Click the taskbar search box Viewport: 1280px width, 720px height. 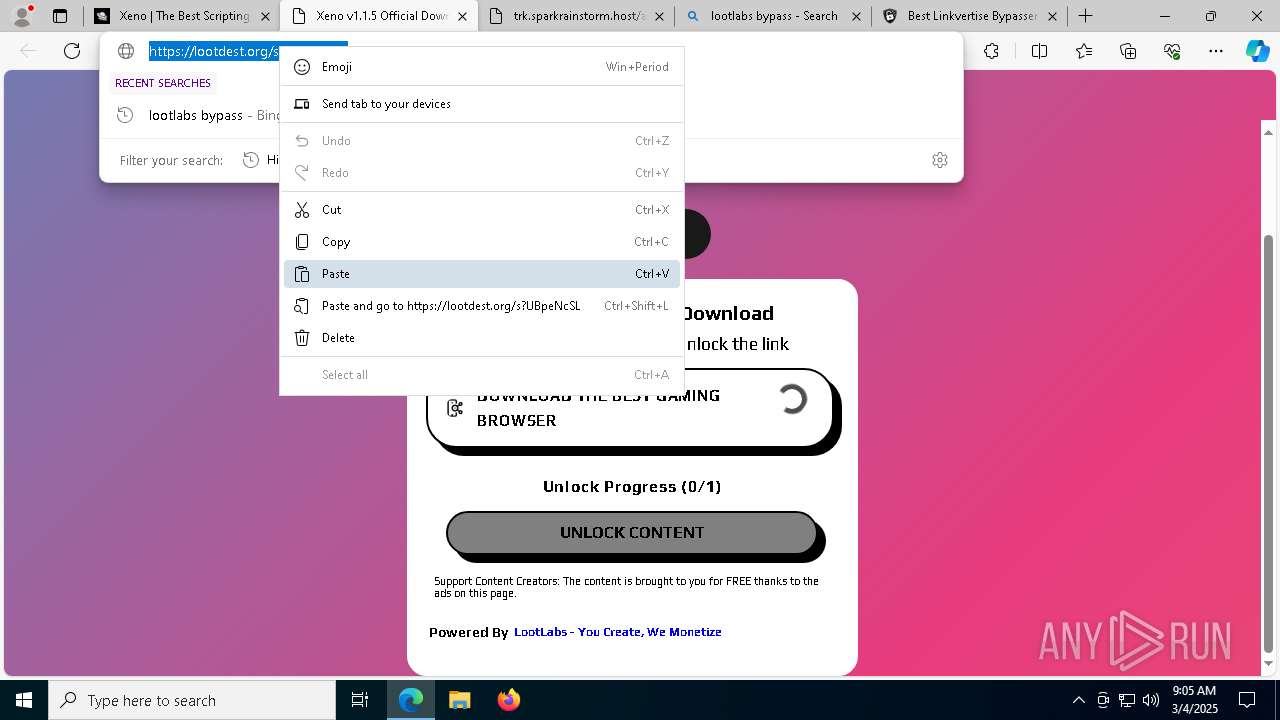192,700
